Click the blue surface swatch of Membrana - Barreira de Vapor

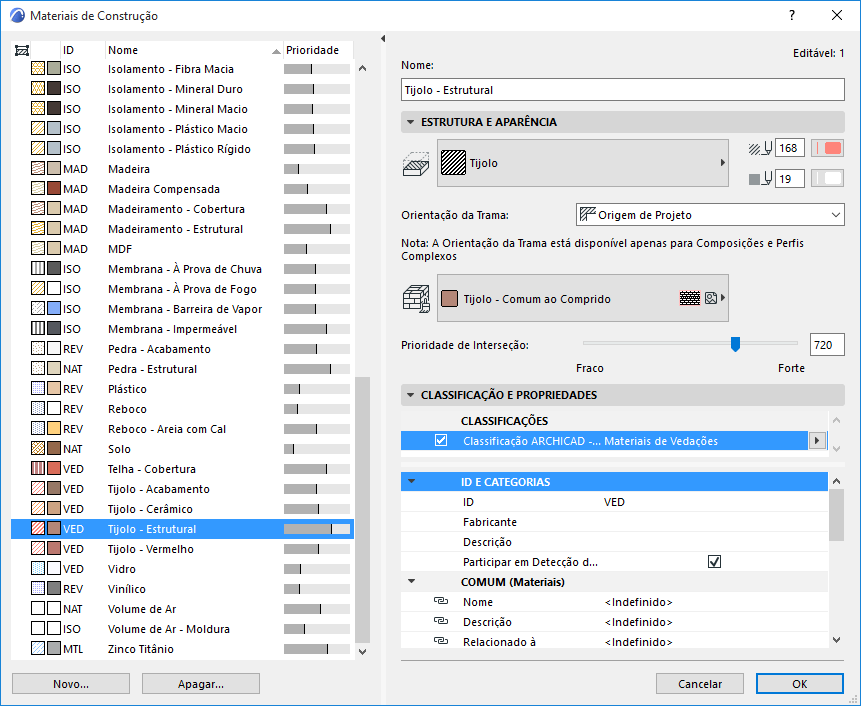tap(54, 309)
